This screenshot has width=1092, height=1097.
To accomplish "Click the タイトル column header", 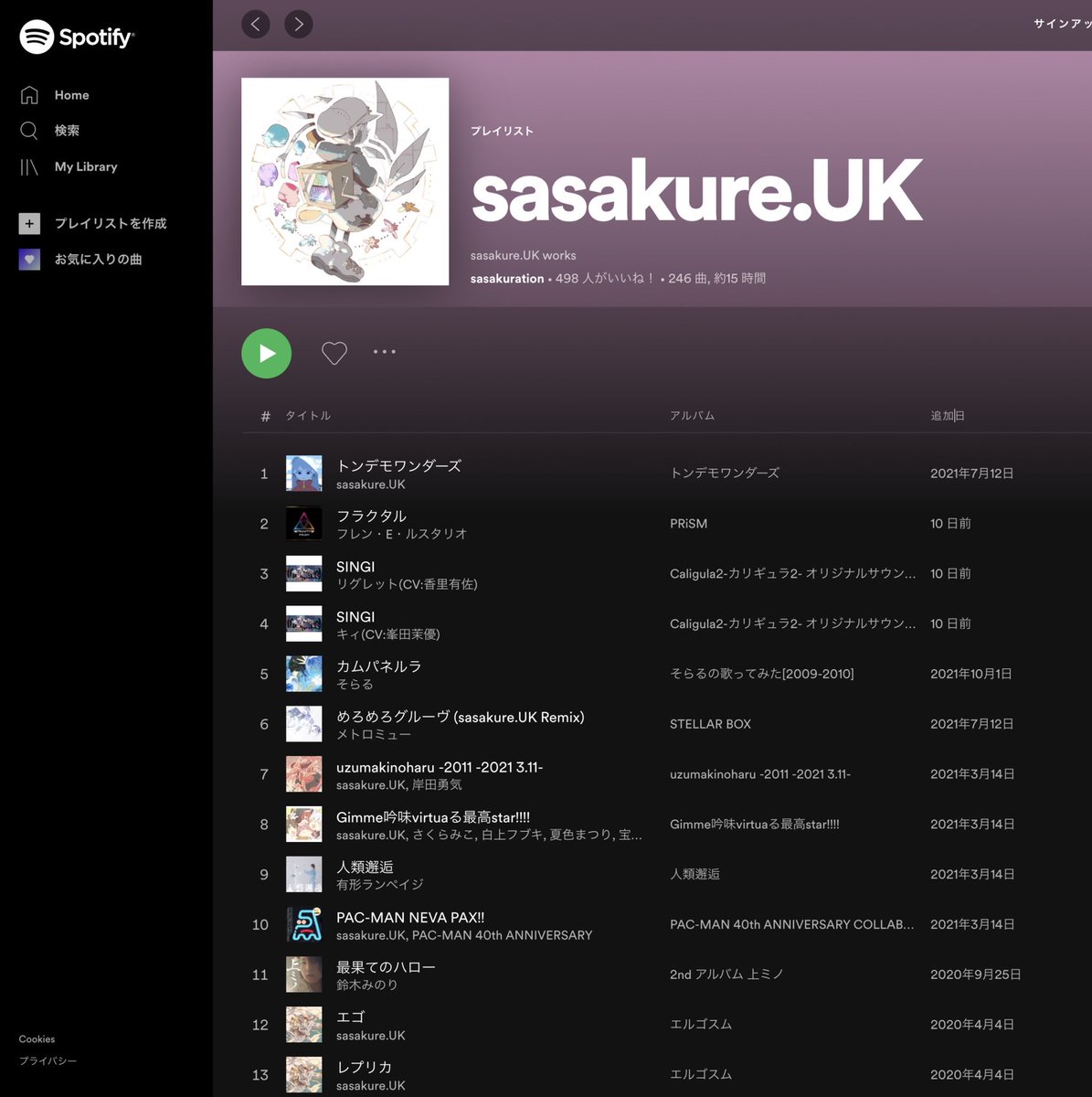I will [x=308, y=416].
